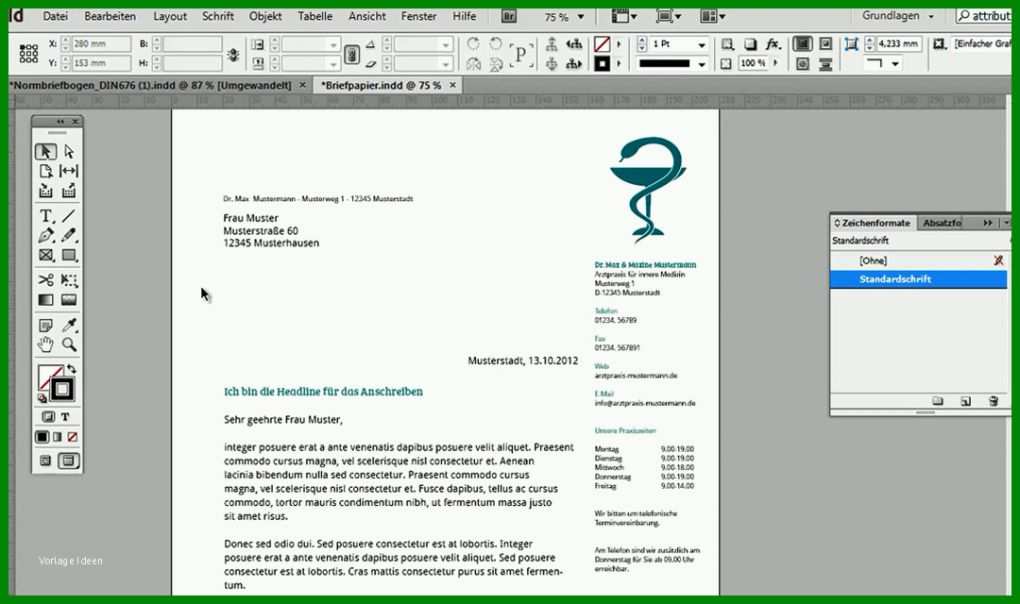Select the Scissors tool
Screen dimensions: 1020x604
46,280
